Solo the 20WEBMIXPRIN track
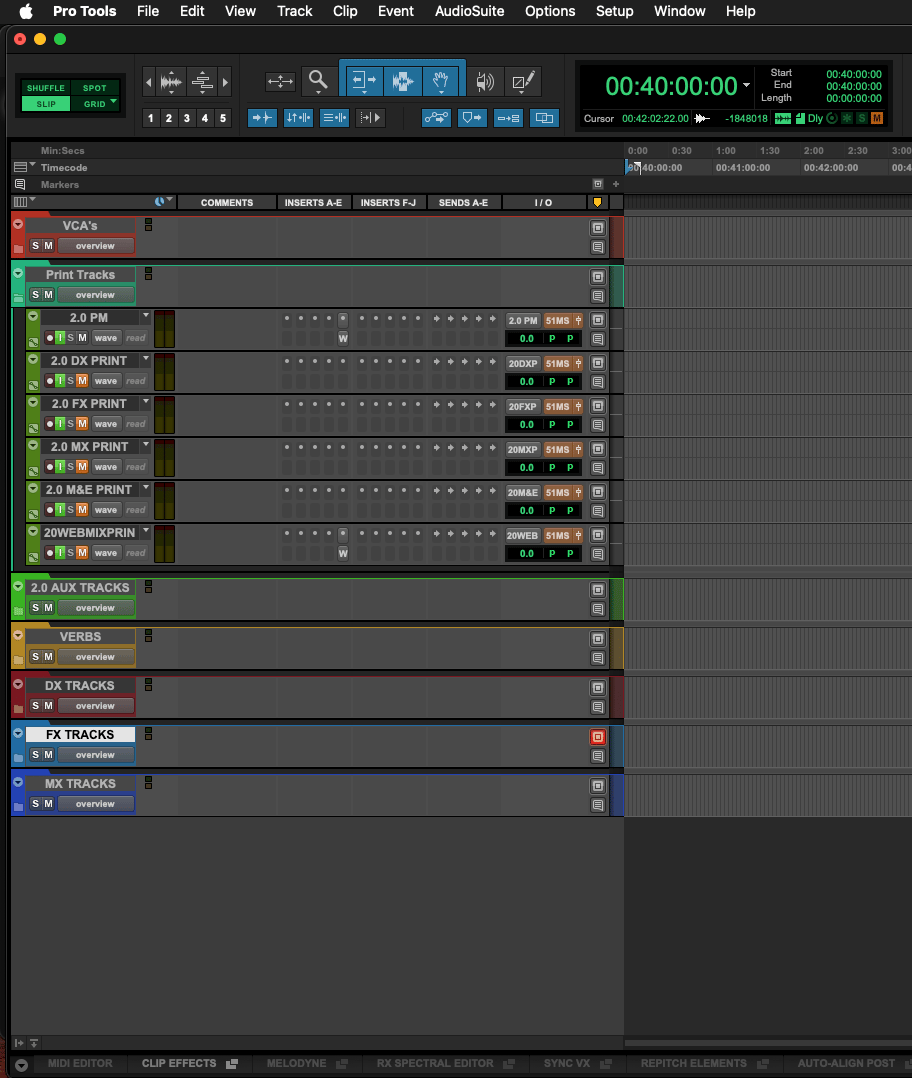Viewport: 912px width, 1078px height. [71, 552]
